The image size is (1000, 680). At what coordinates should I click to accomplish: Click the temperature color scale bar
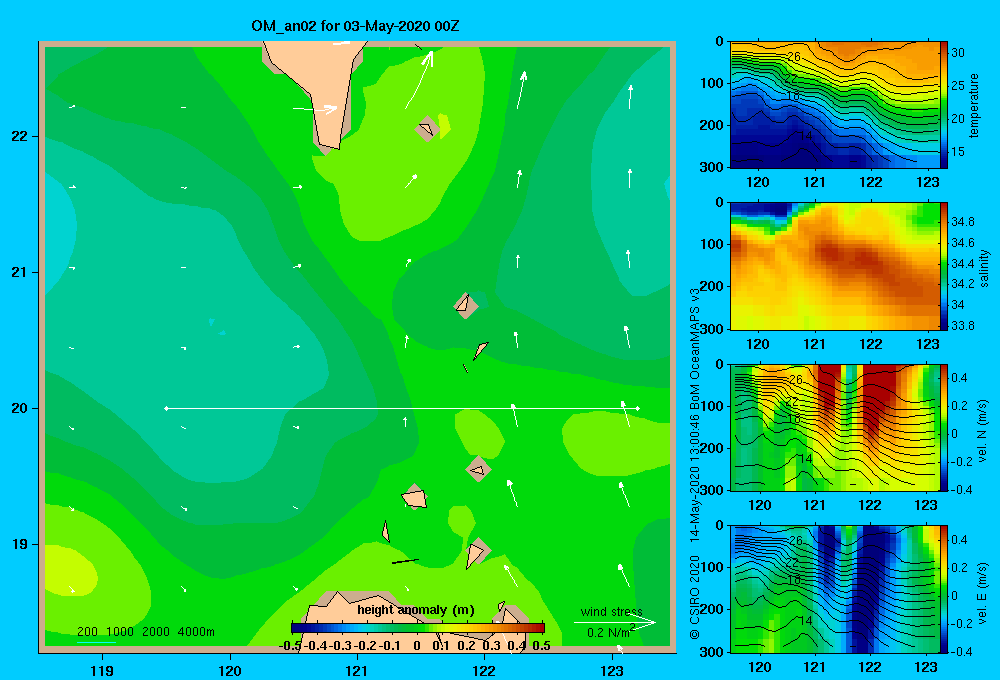944,105
